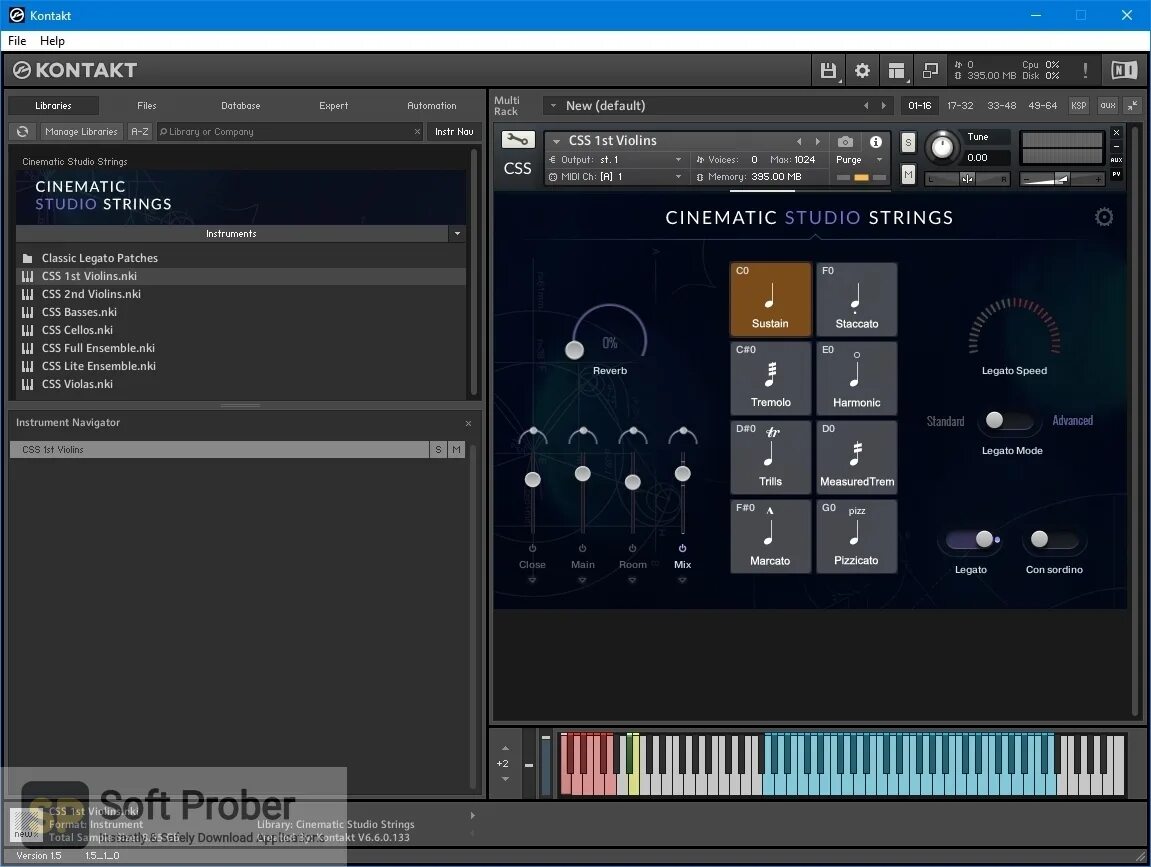Solo the instrument with S button in header
Screen dimensions: 1151x867
pyautogui.click(x=908, y=142)
